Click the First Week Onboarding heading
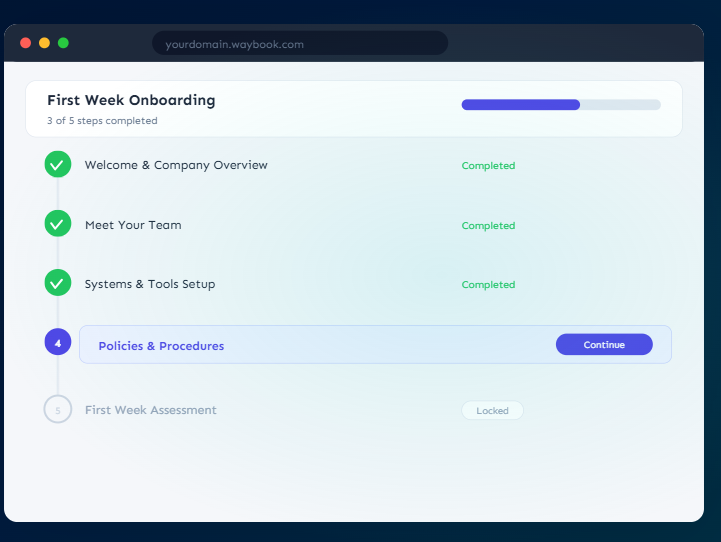Screen dimensions: 721x542 click(x=131, y=100)
